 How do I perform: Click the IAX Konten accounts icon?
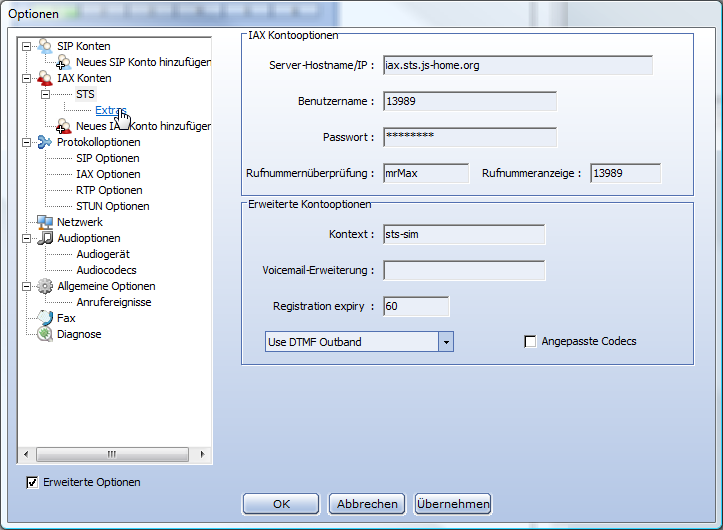click(44, 78)
